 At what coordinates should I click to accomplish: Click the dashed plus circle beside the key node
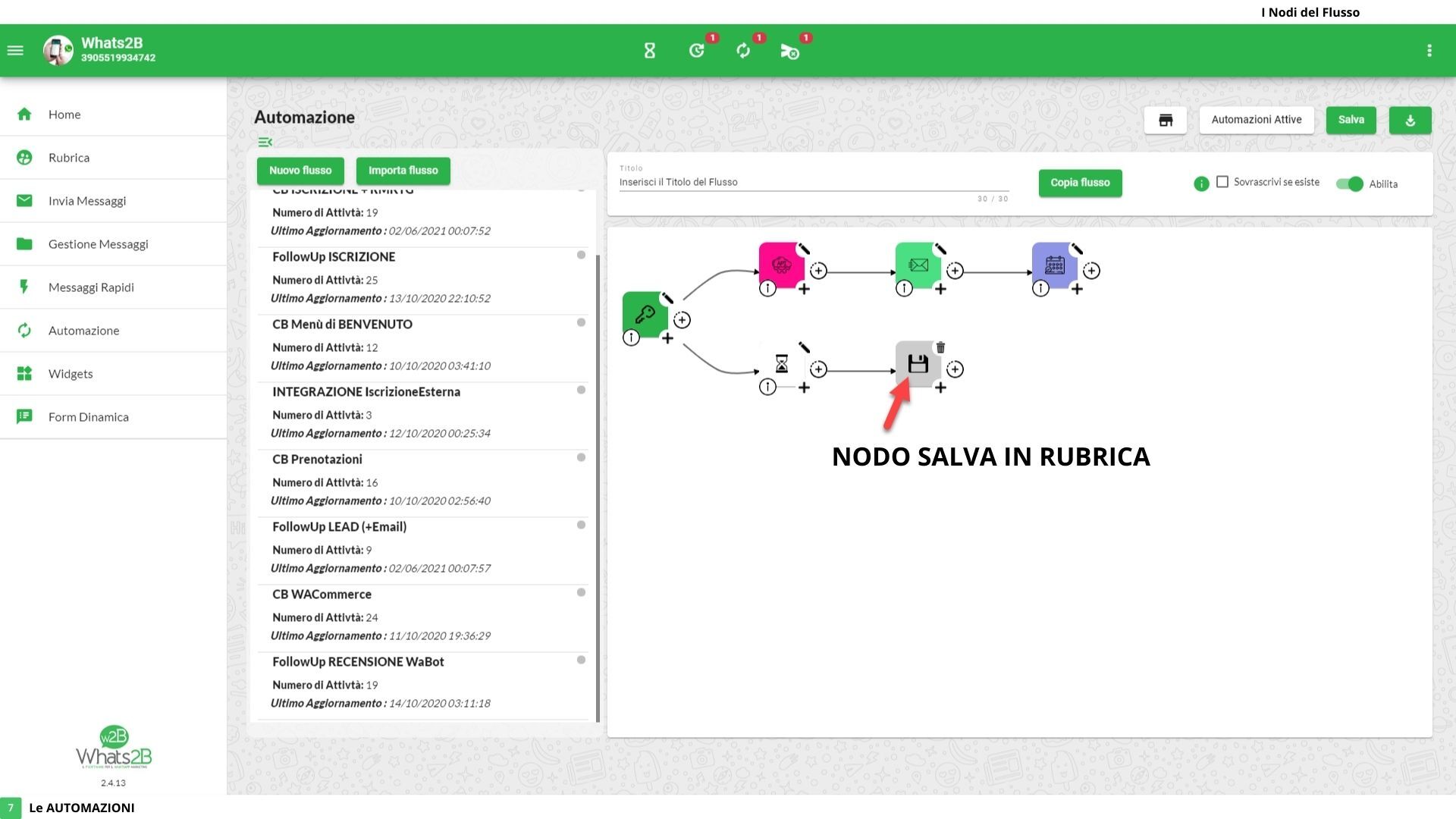(682, 320)
